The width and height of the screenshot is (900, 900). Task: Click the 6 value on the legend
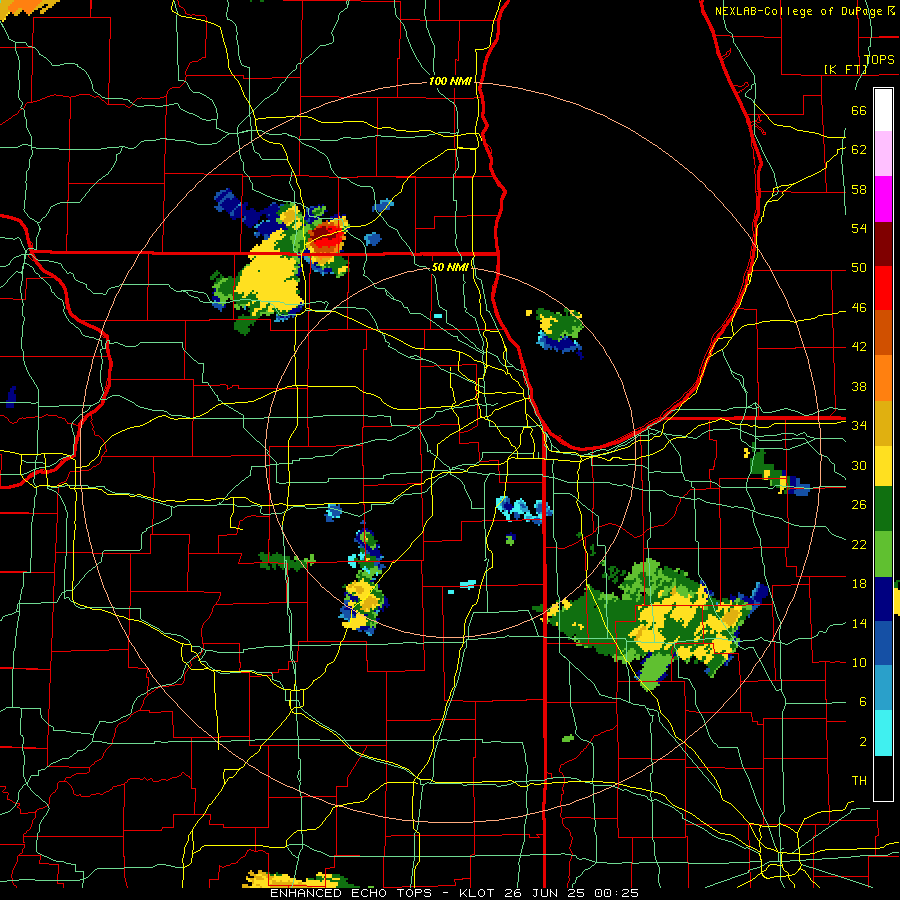pyautogui.click(x=862, y=702)
